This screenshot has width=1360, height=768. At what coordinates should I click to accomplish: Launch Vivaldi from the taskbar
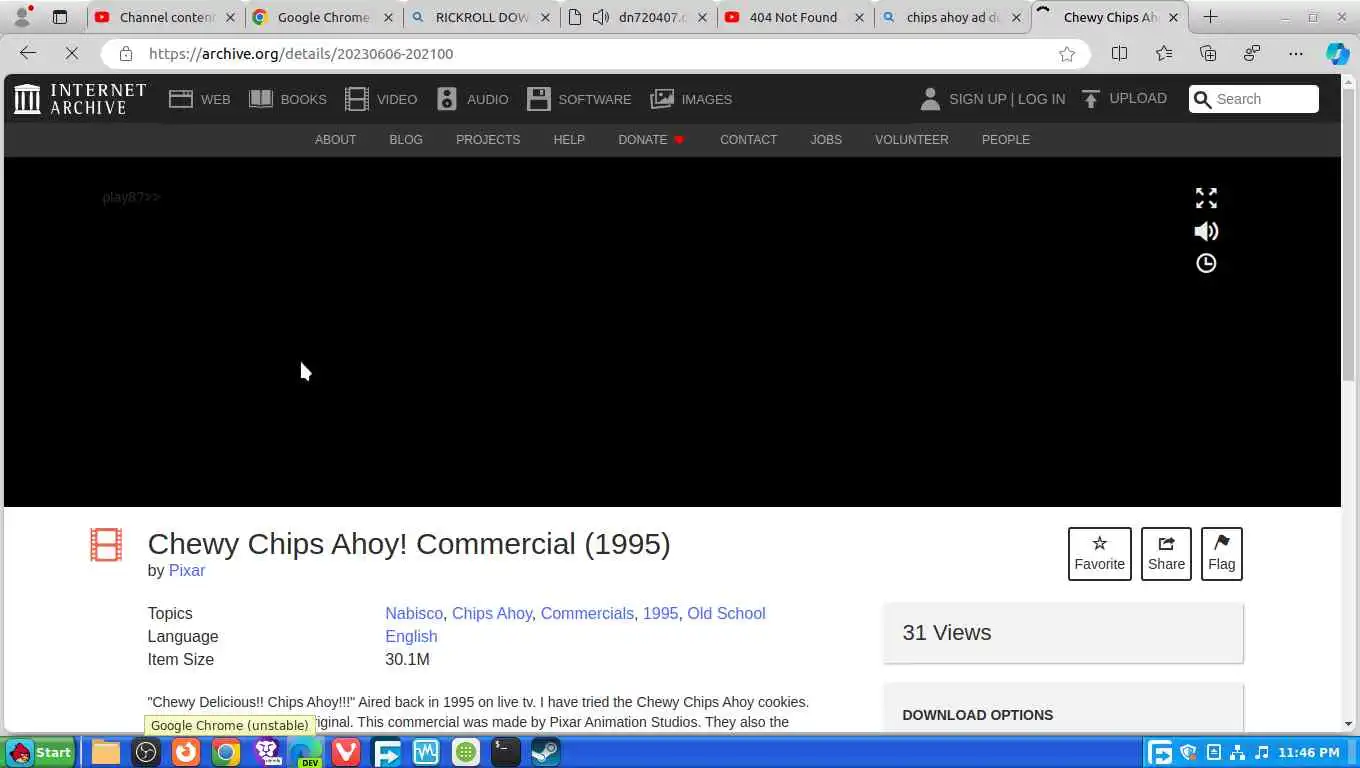345,752
